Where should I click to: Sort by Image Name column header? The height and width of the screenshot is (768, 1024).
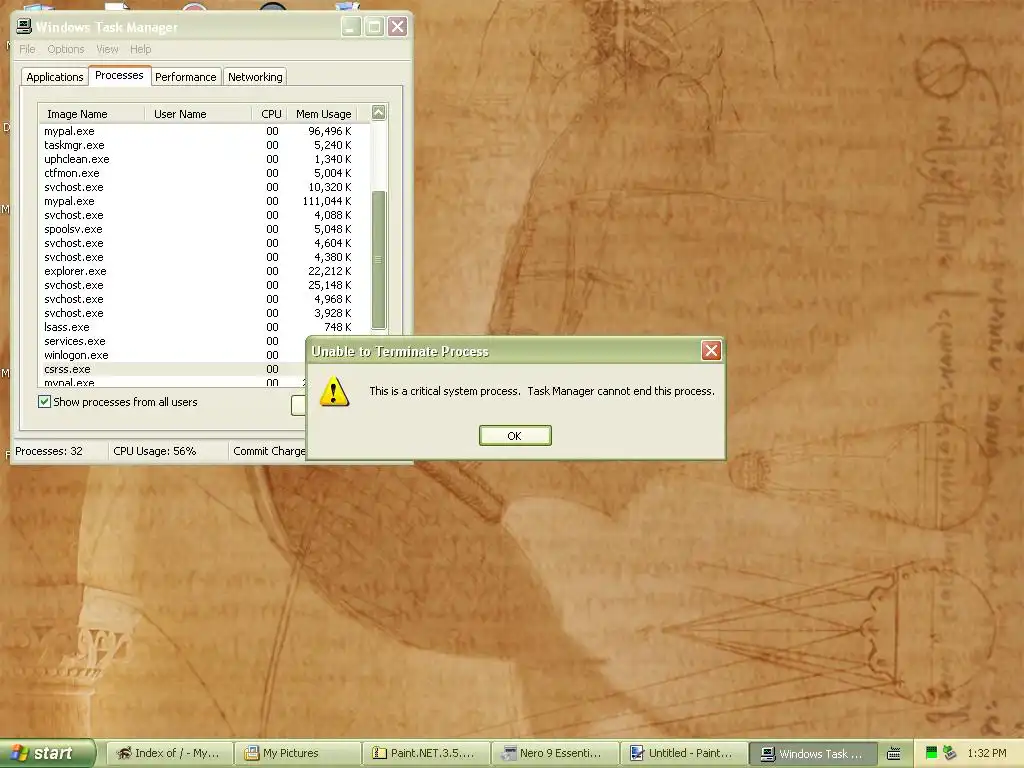point(91,114)
